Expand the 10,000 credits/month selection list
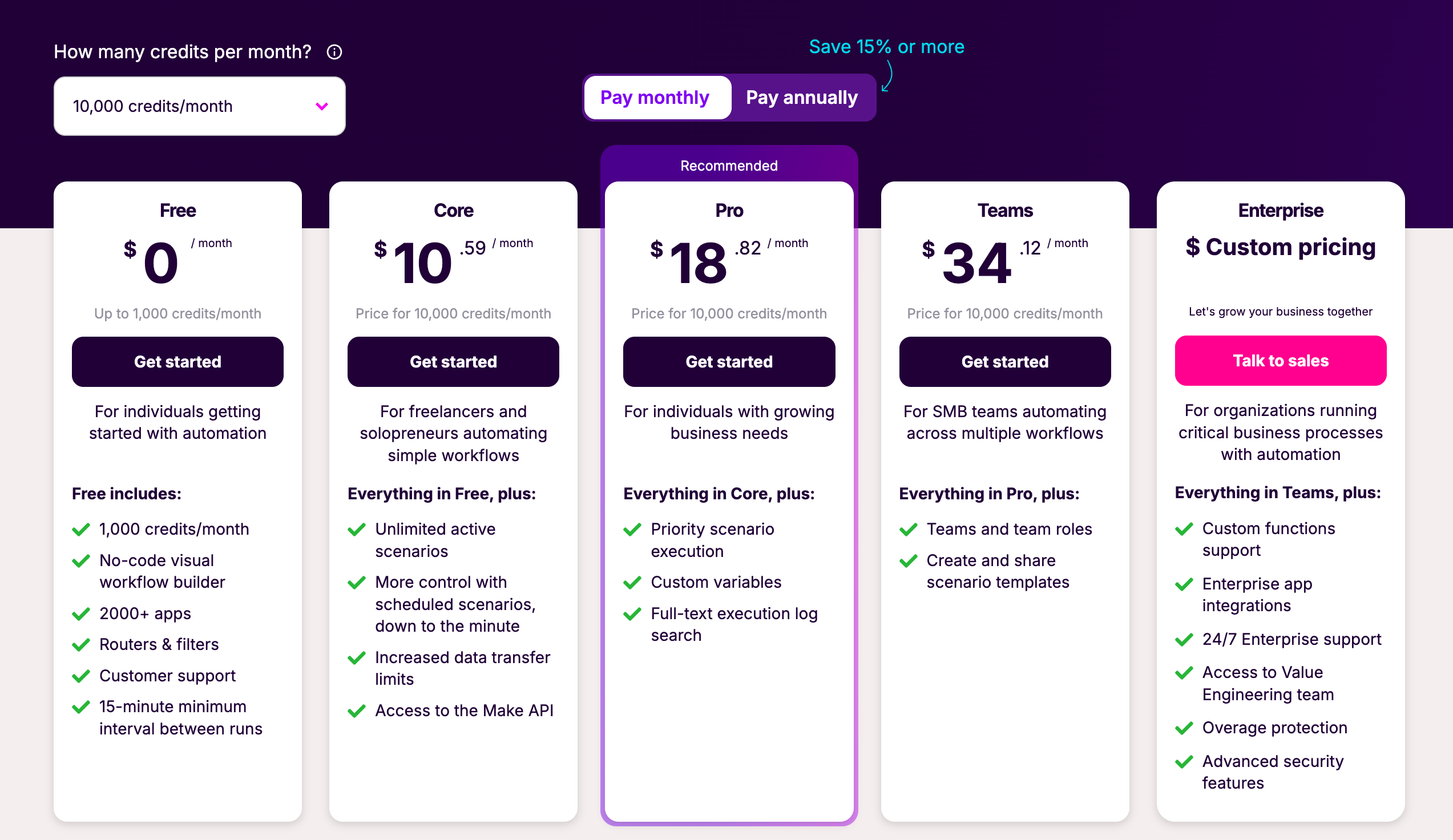The width and height of the screenshot is (1453, 840). 199,106
